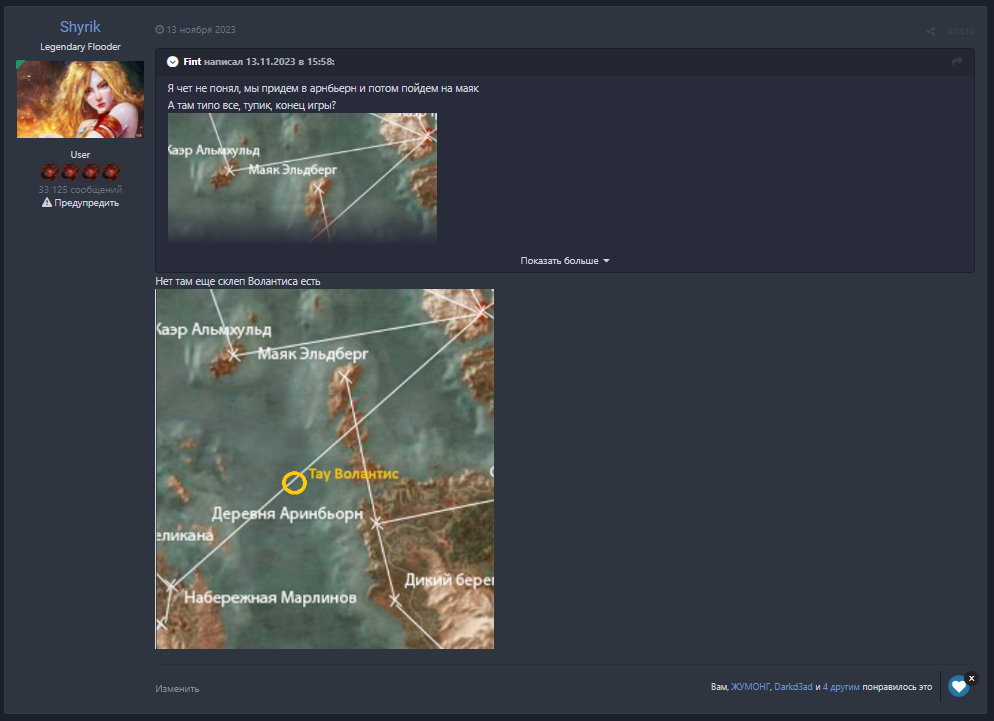Remove your reaction with the x badge

(x=971, y=678)
